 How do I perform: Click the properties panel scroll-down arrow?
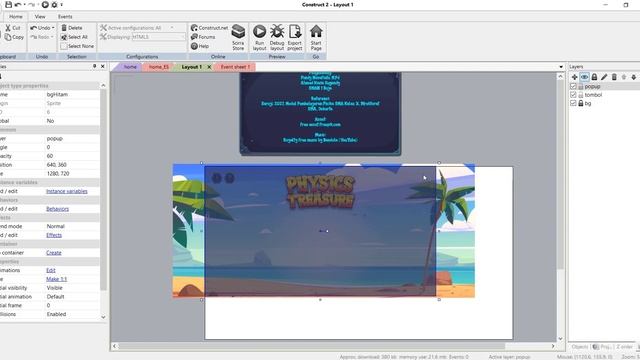click(103, 317)
